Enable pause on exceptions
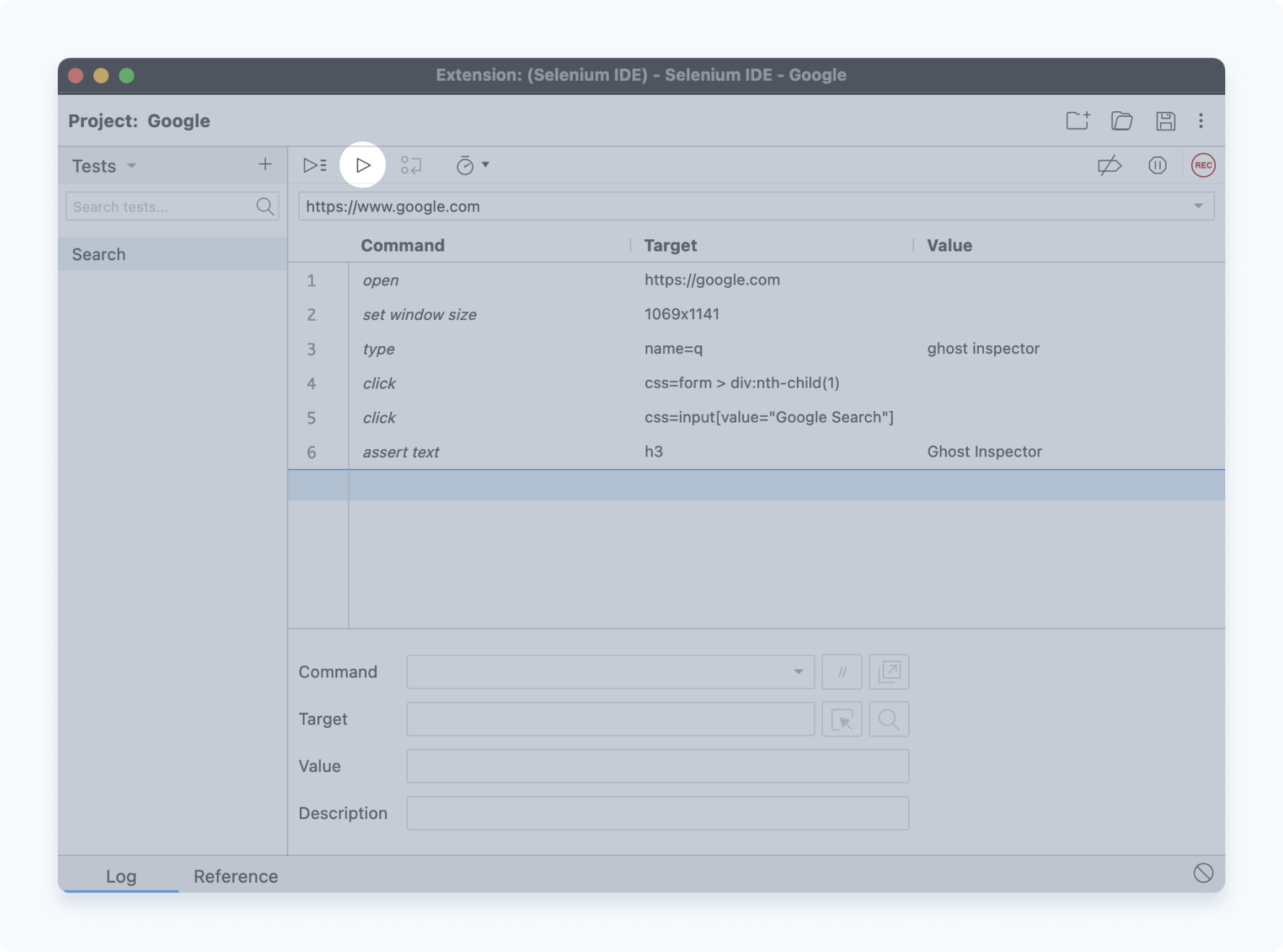The height and width of the screenshot is (952, 1283). click(1157, 165)
